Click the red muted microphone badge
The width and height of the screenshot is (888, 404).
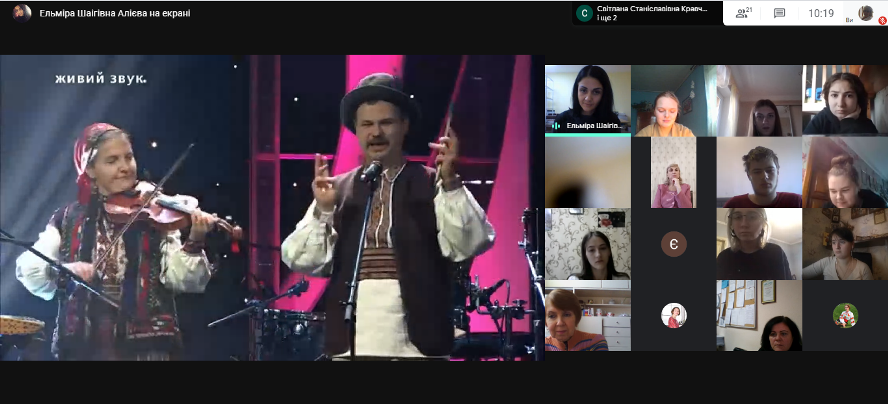tap(882, 21)
